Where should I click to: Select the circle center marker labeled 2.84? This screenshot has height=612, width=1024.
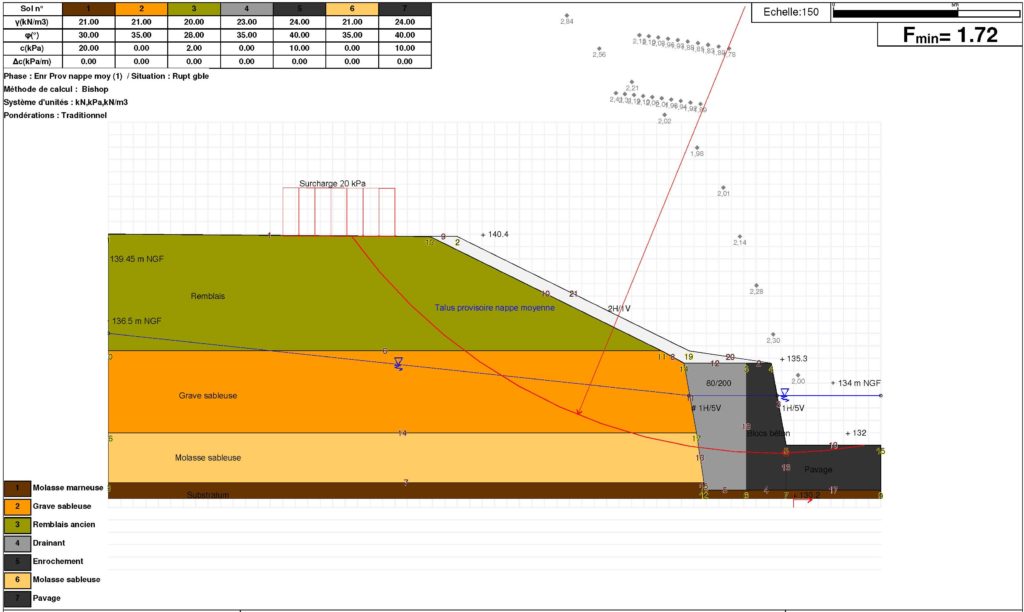566,15
